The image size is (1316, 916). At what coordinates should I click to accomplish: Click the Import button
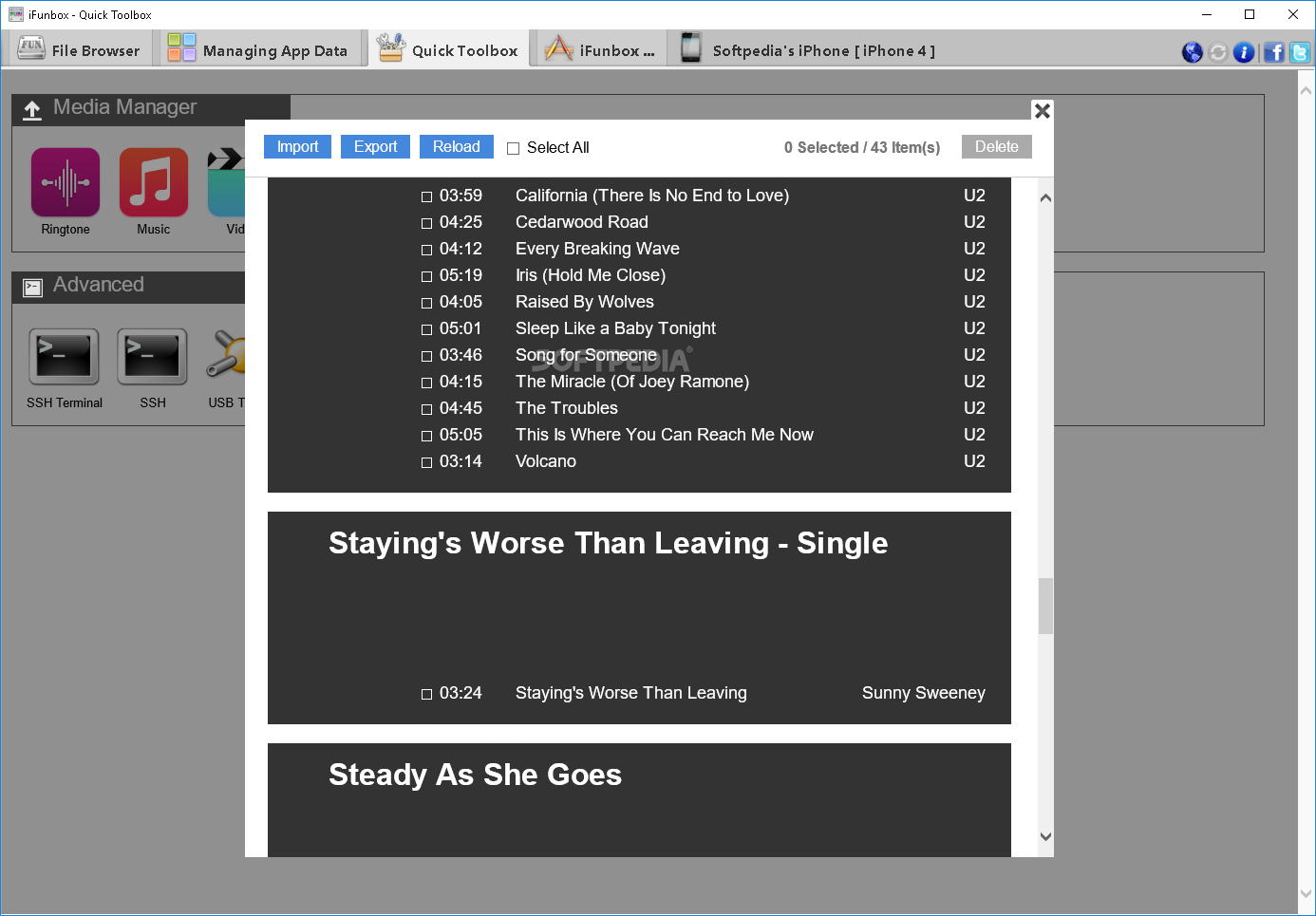point(297,146)
